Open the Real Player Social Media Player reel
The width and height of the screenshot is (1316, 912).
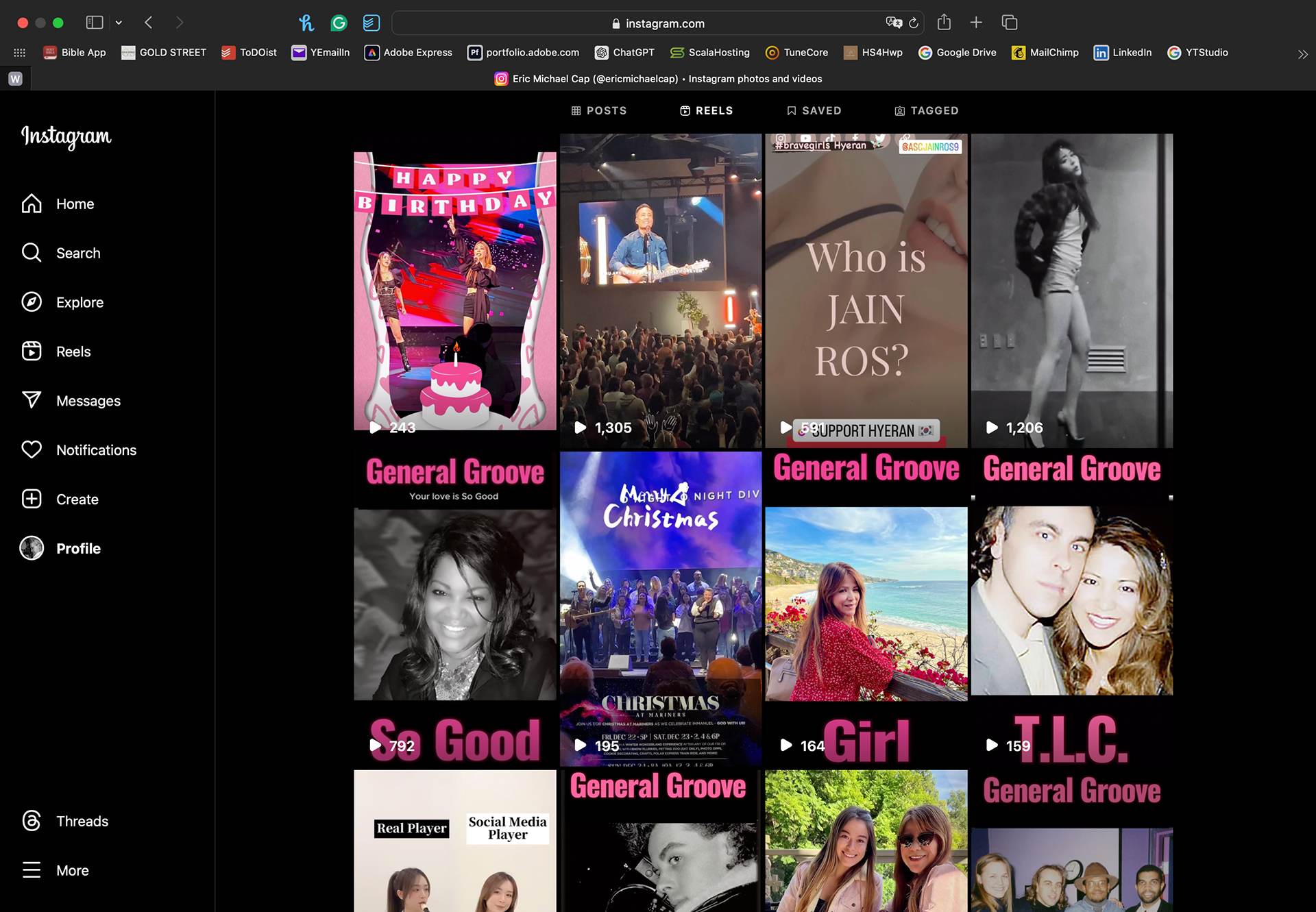click(455, 841)
